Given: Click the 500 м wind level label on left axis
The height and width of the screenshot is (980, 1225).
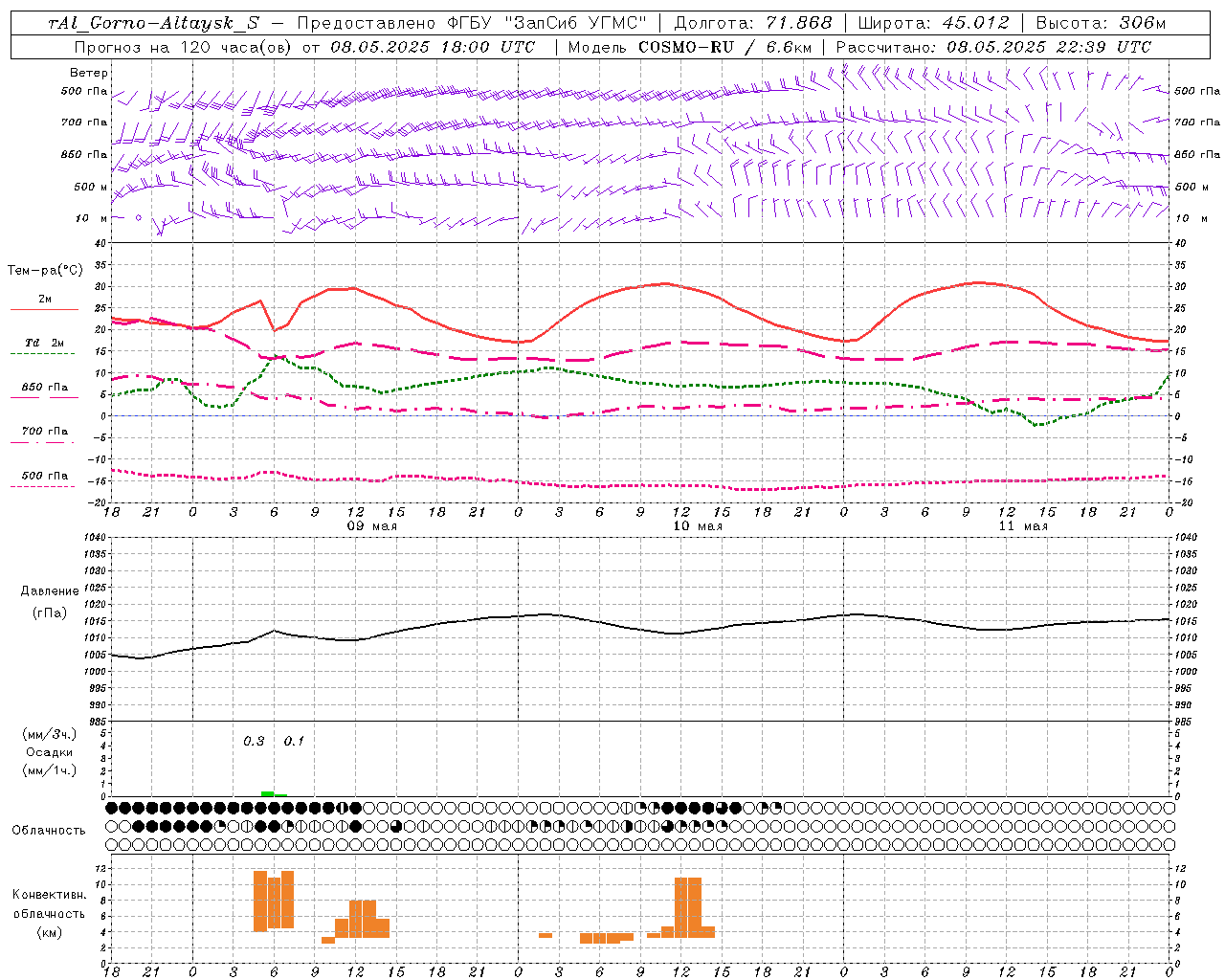Looking at the screenshot, I should coord(91,187).
